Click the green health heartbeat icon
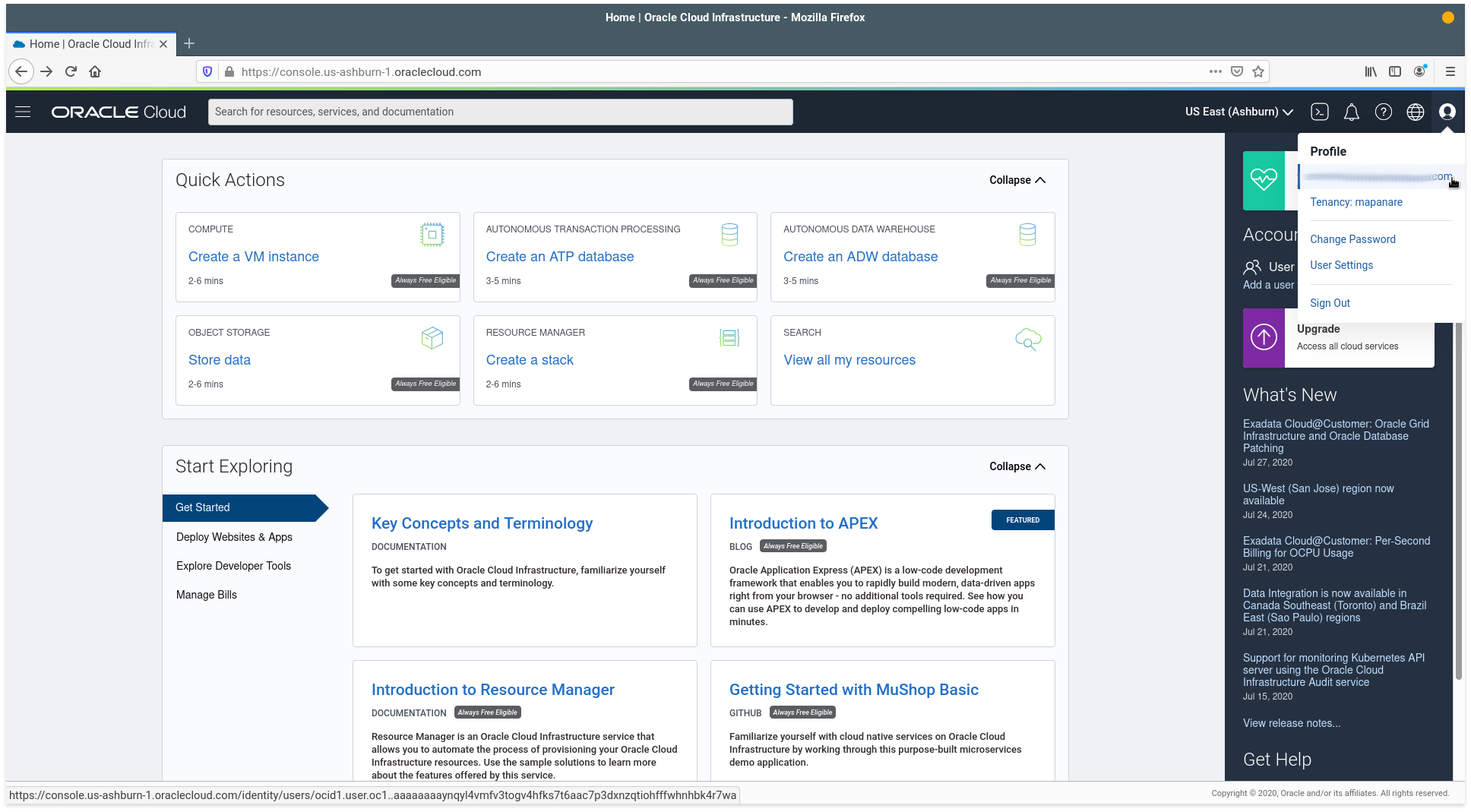This screenshot has height=812, width=1471. click(1264, 181)
